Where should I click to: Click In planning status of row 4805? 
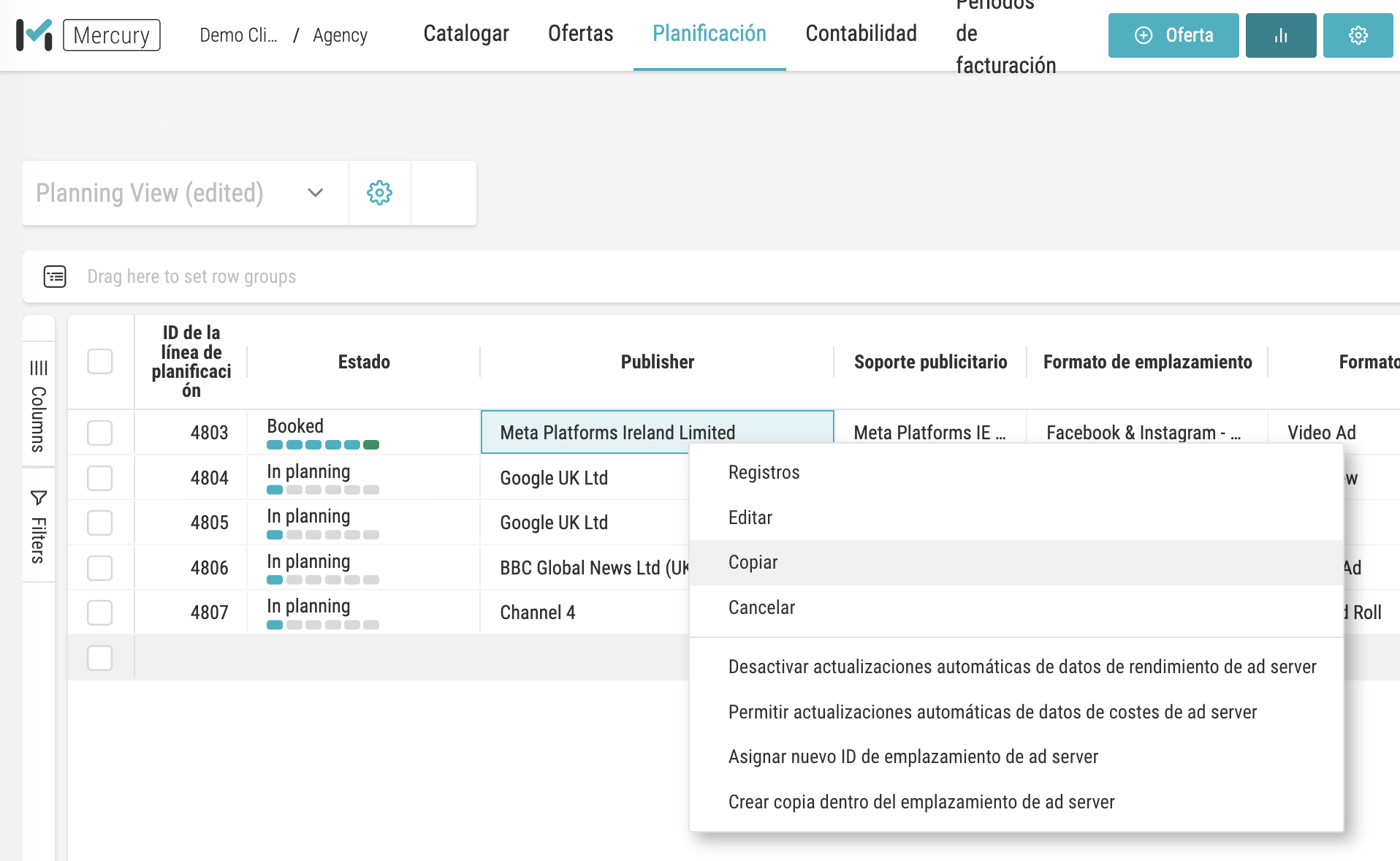coord(308,516)
